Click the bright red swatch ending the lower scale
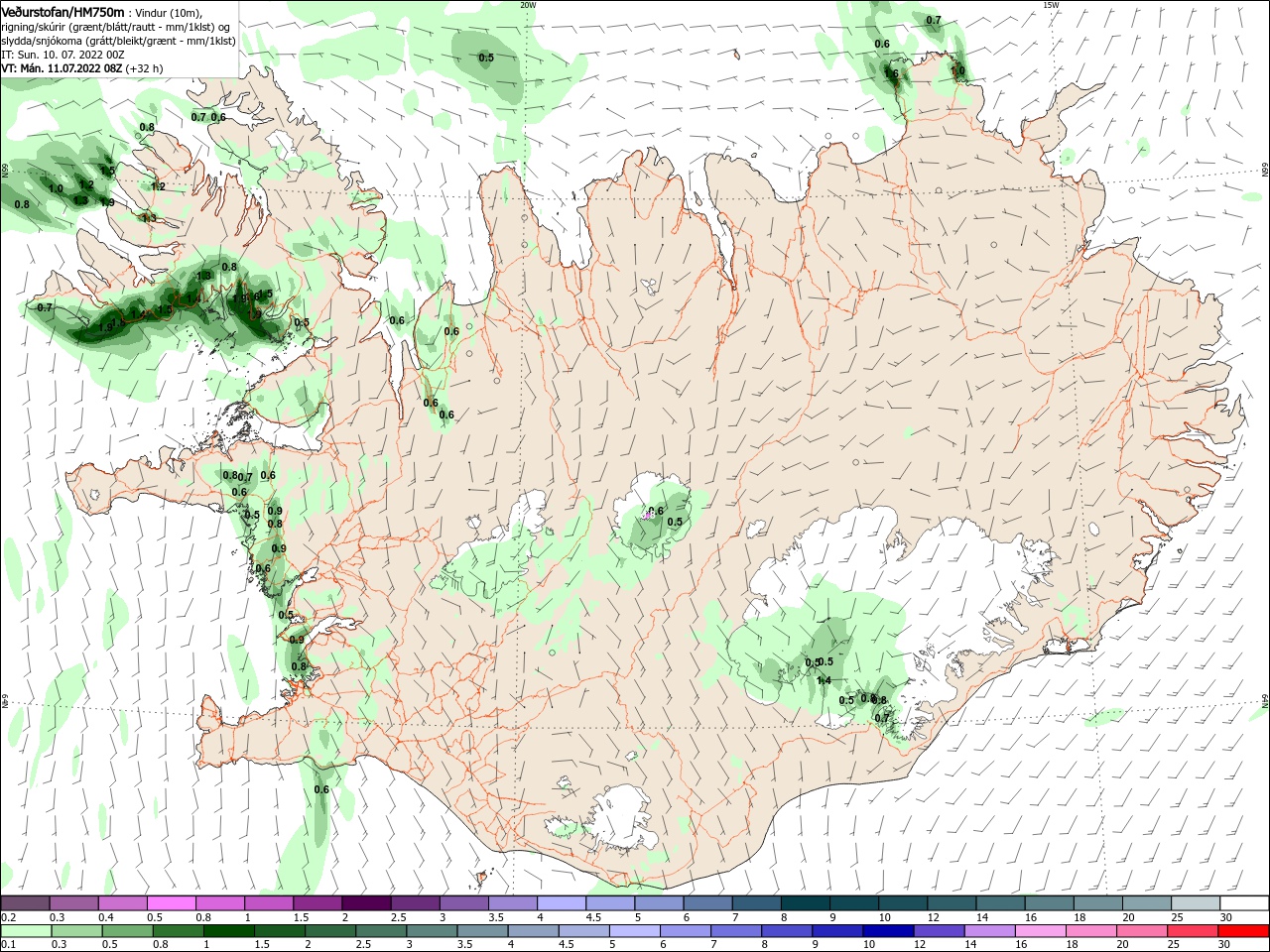Viewport: 1270px width, 952px height. (x=1243, y=931)
